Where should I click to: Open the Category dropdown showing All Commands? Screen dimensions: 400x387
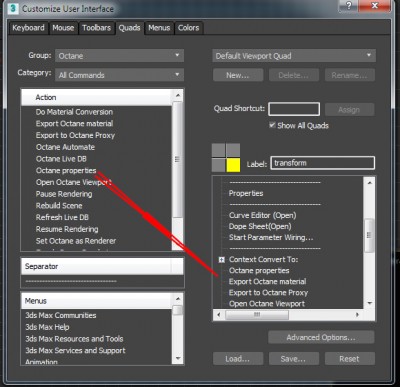point(119,75)
